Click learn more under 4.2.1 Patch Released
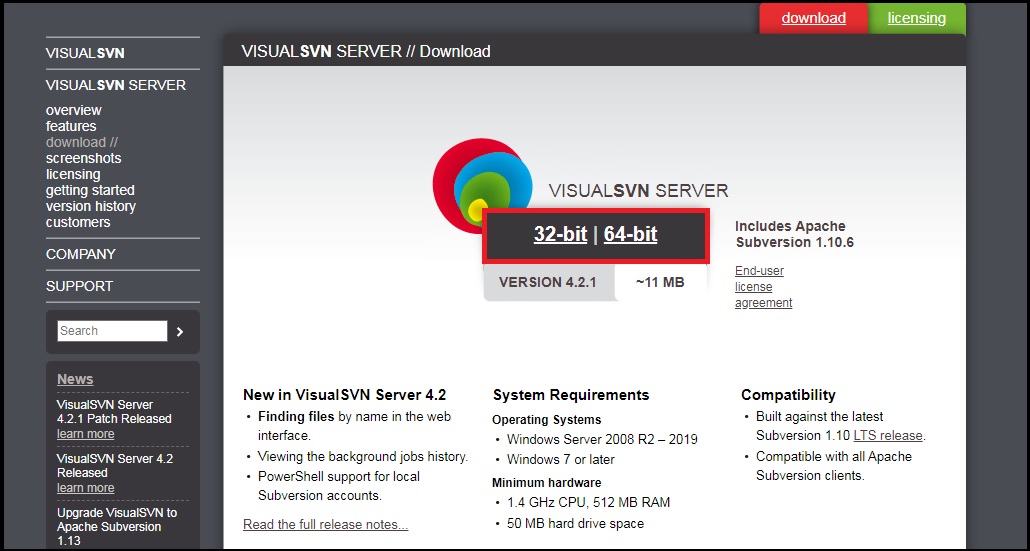Viewport: 1030px width, 551px height. (x=85, y=434)
